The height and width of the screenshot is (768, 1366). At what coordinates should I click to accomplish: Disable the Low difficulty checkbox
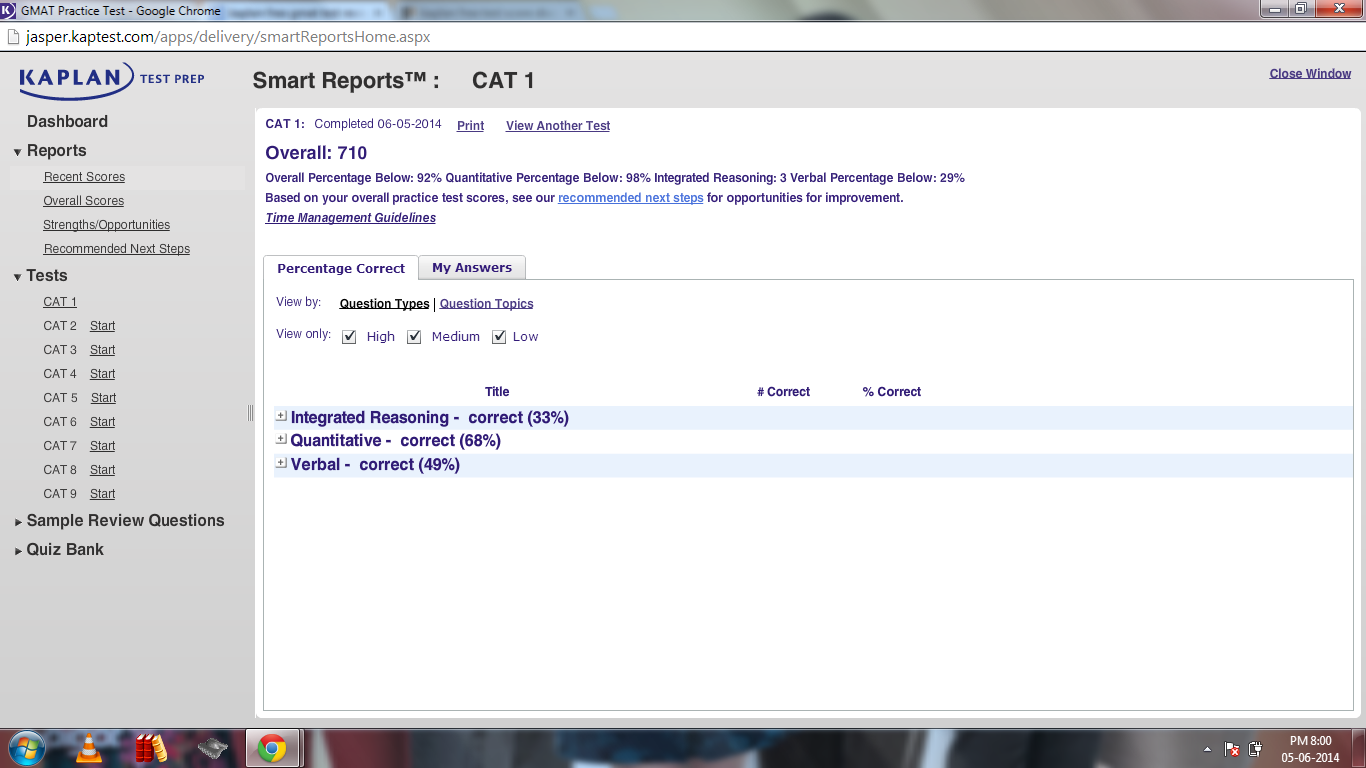[499, 337]
